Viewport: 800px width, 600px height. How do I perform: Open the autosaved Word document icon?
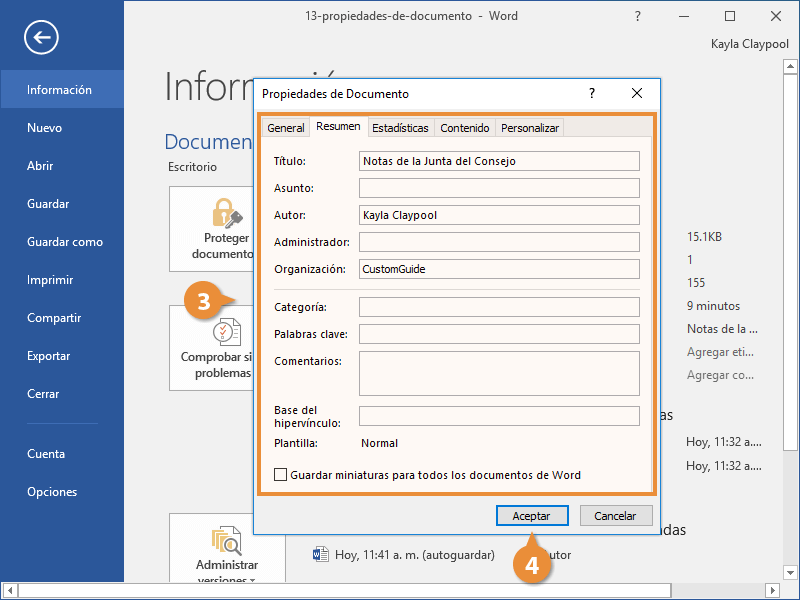321,554
